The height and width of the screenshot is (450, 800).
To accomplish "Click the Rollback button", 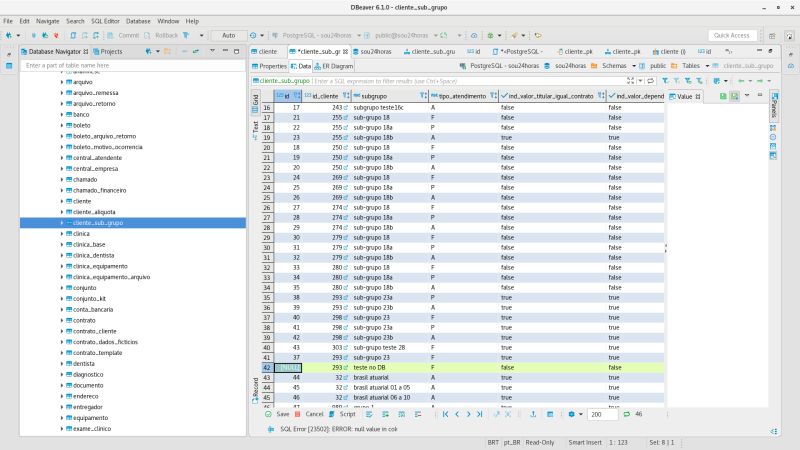I will 161,35.
